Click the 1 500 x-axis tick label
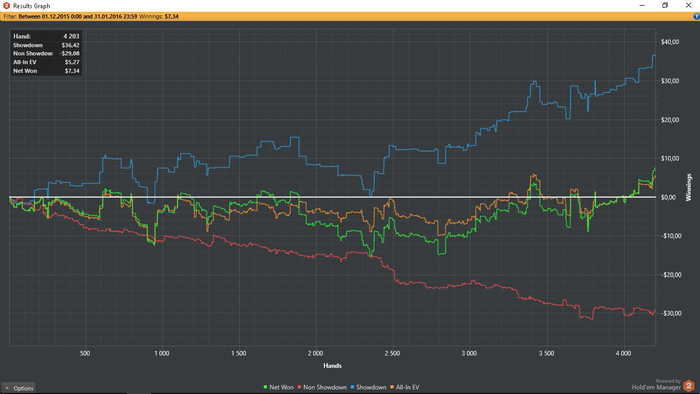Viewport: 700px width, 394px height. click(239, 353)
